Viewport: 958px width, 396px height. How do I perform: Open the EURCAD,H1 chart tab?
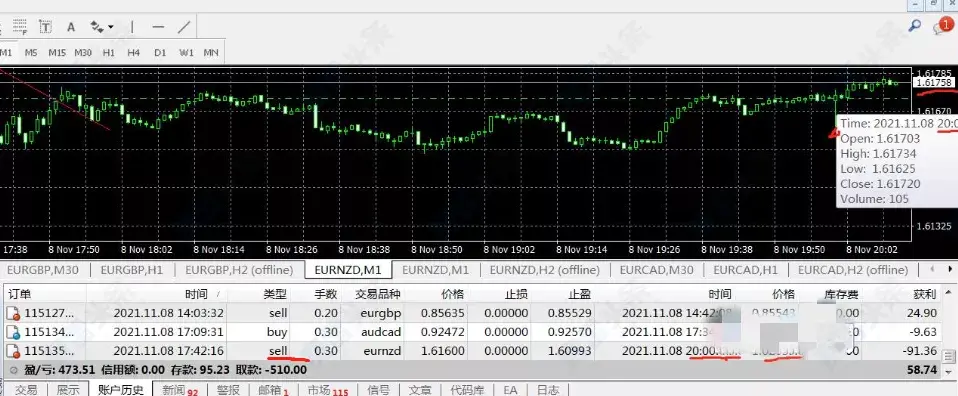745,270
